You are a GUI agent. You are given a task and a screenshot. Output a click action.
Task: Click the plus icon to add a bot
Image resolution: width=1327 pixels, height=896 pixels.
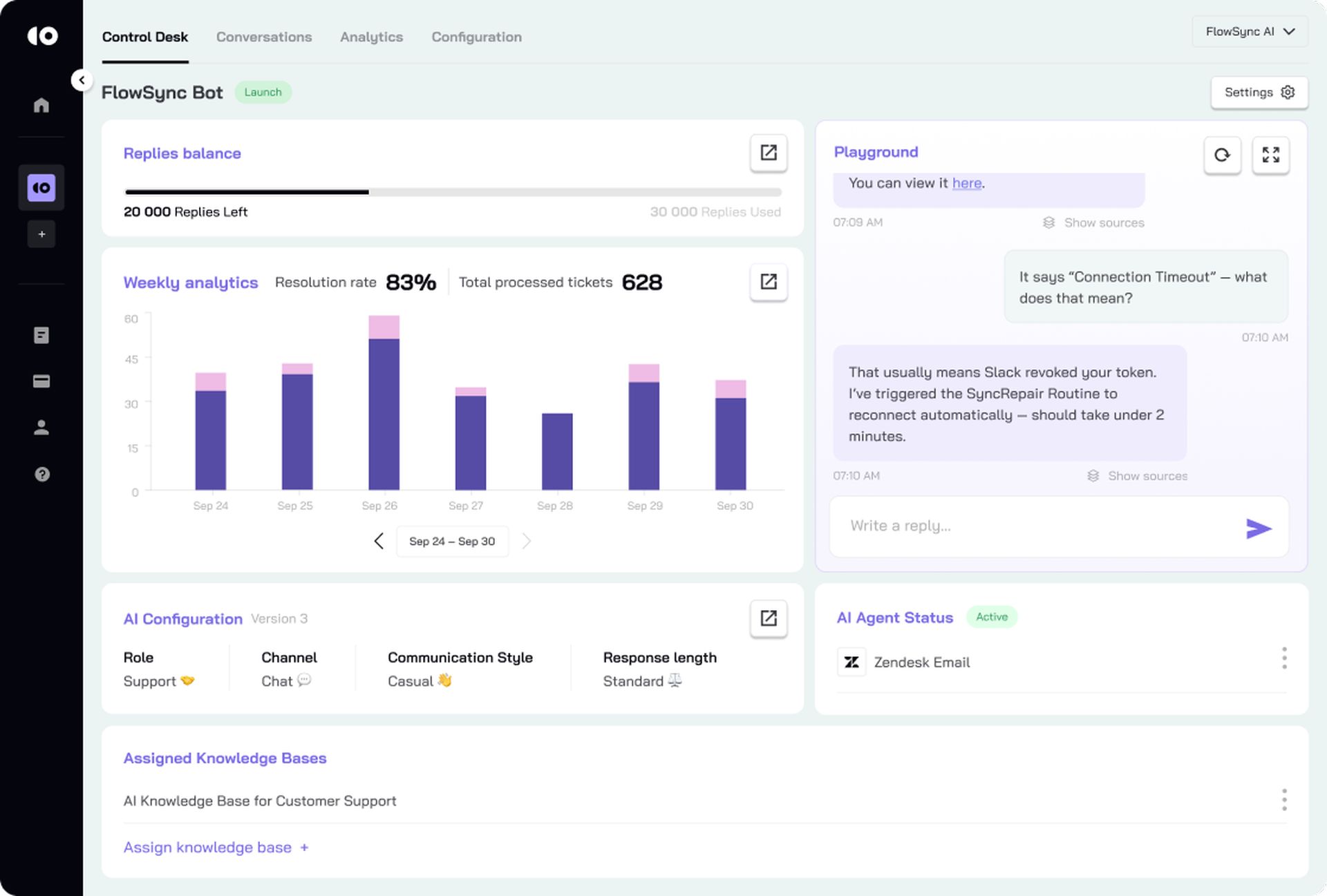[x=41, y=233]
